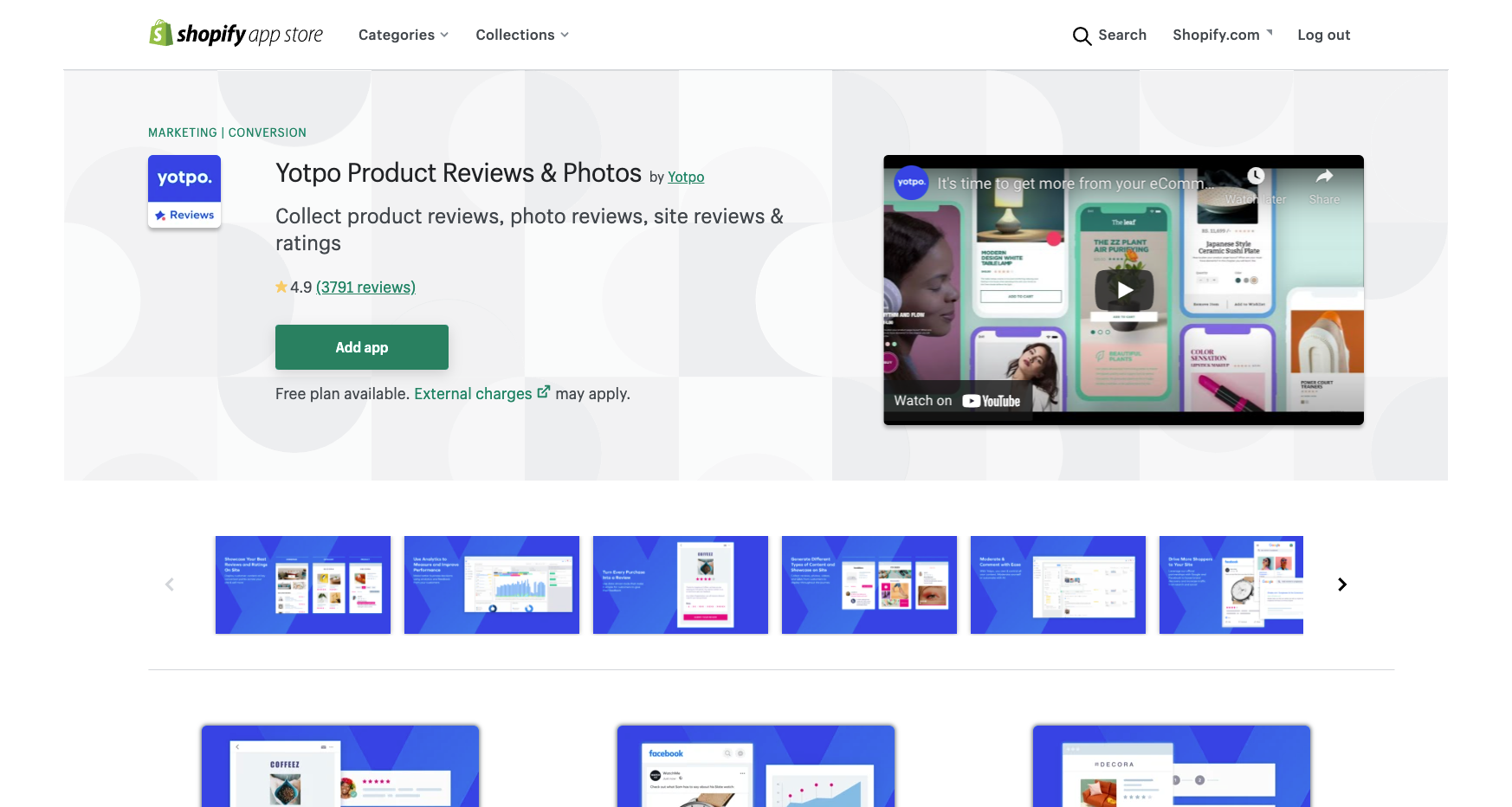Viewport: 1512px width, 807px height.
Task: Click the gold star rating icon
Action: coord(281,287)
